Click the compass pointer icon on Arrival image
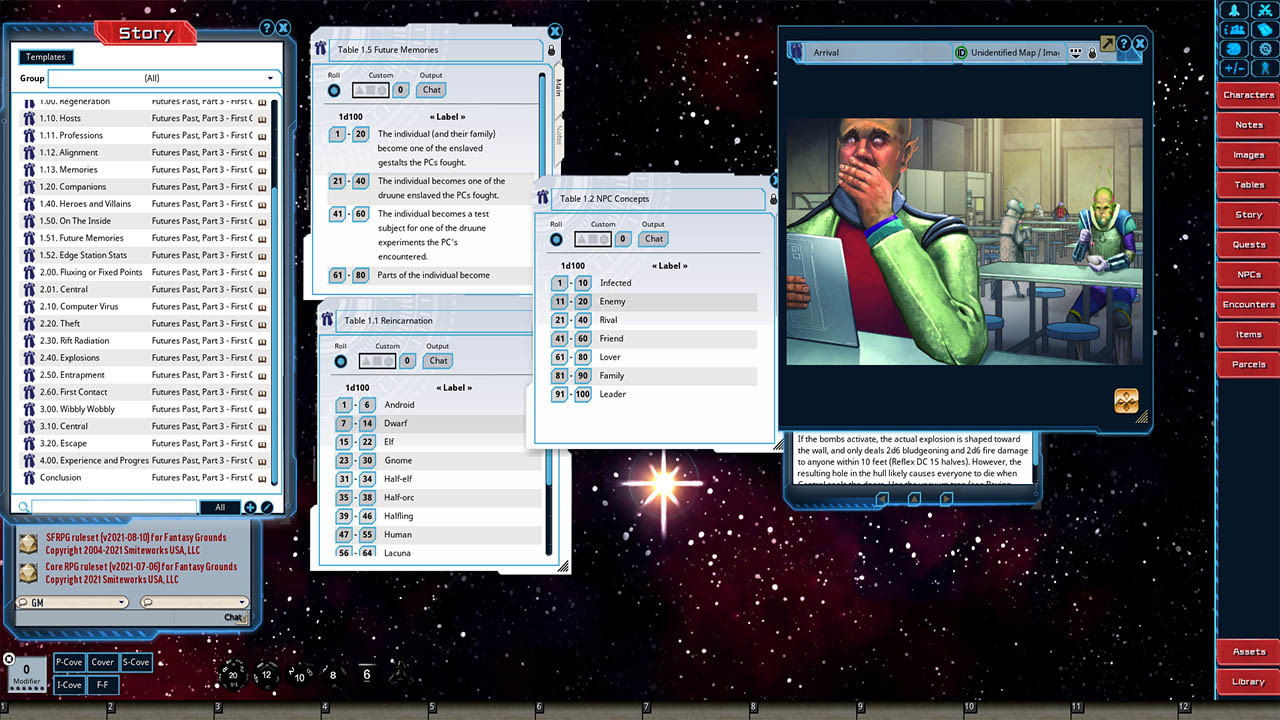 click(1126, 401)
